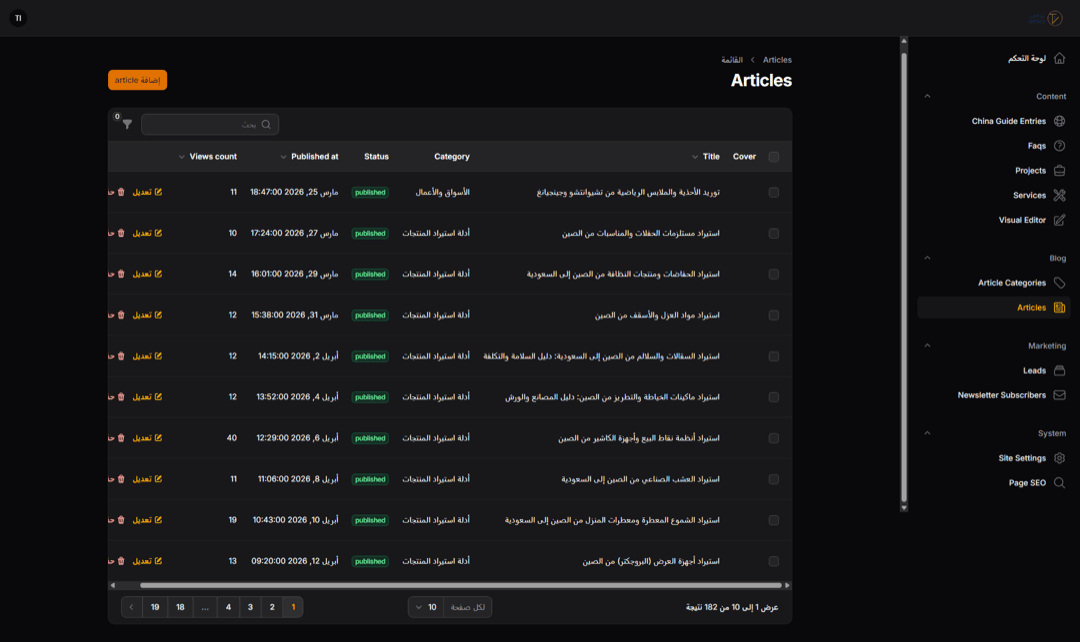The image size is (1080, 642).
Task: Go to pagination page 3
Action: pyautogui.click(x=250, y=608)
